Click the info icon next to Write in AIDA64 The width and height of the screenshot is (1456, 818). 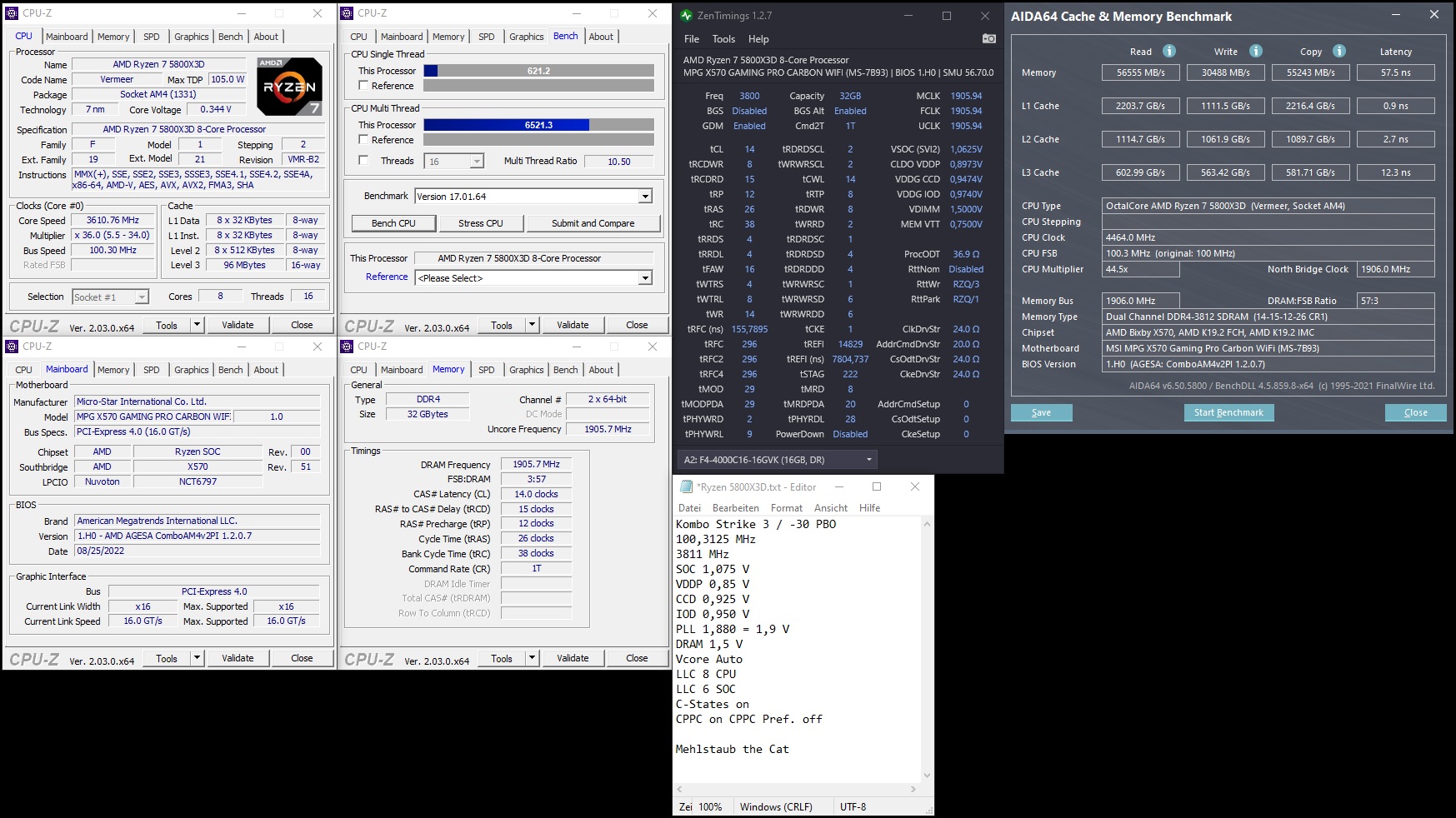[1256, 51]
